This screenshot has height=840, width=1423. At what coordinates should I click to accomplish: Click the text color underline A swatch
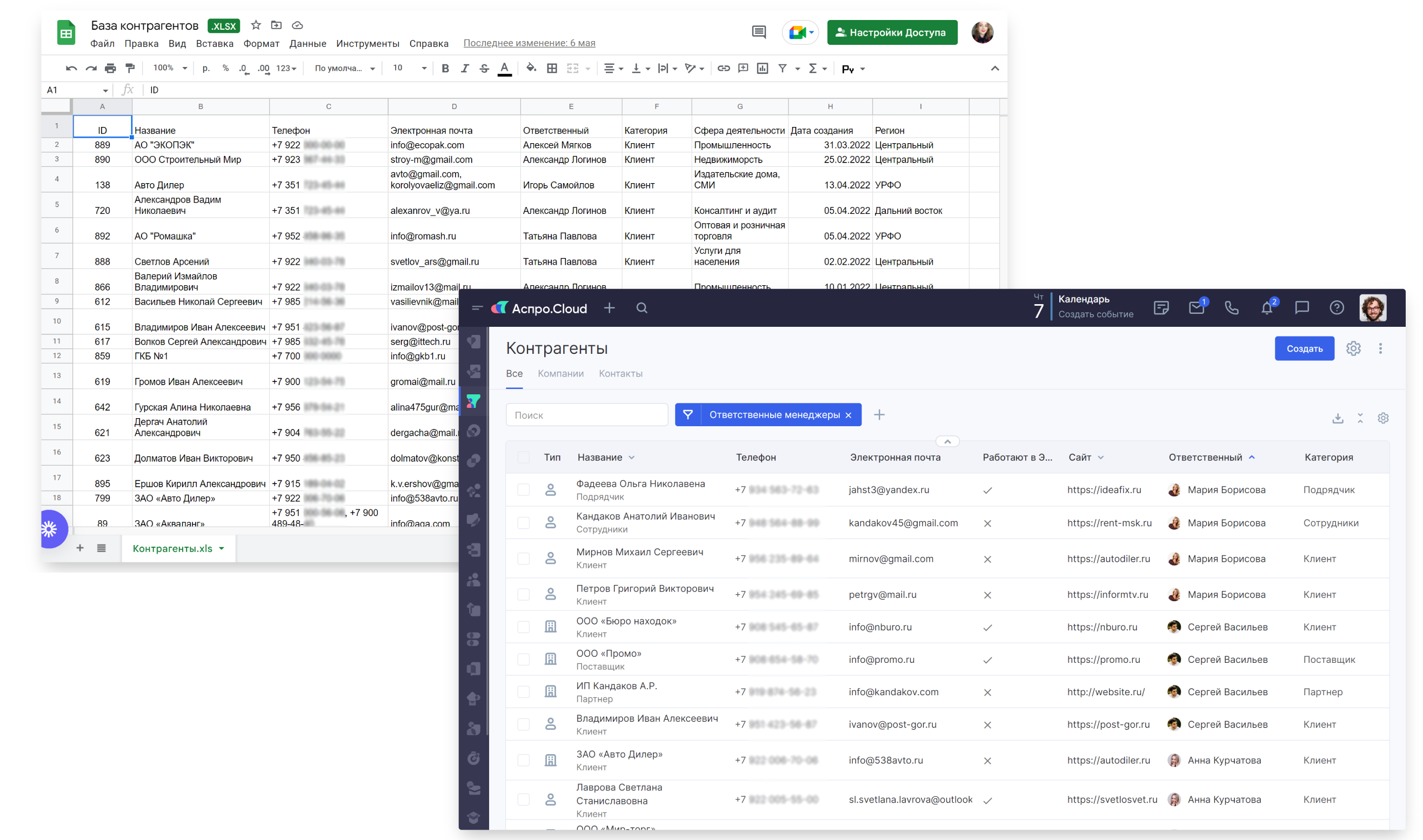coord(504,69)
